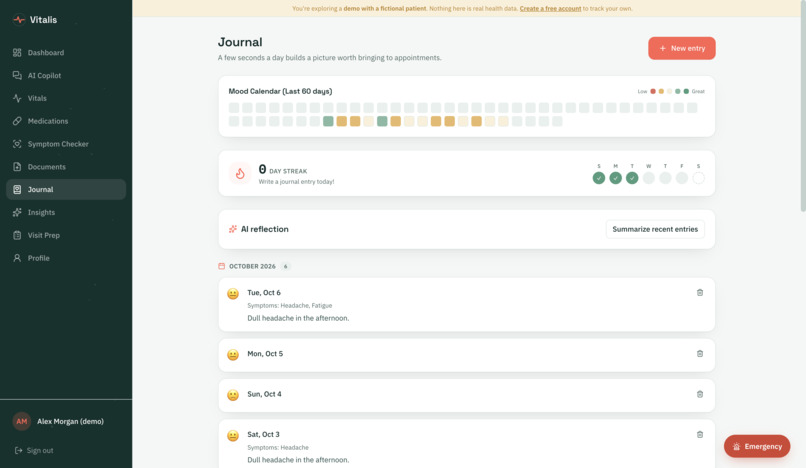This screenshot has height=468, width=806.
Task: Click the Journal notebook icon in sidebar
Action: [x=17, y=189]
